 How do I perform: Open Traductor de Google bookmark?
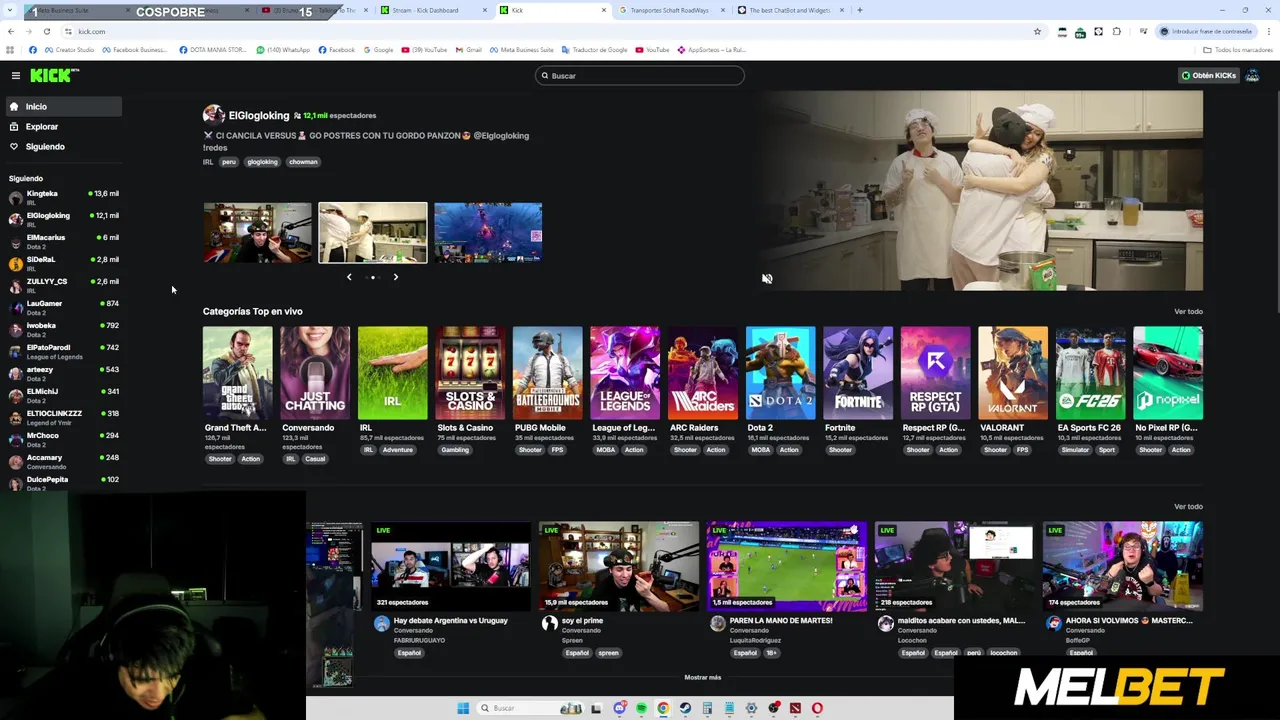(x=594, y=50)
